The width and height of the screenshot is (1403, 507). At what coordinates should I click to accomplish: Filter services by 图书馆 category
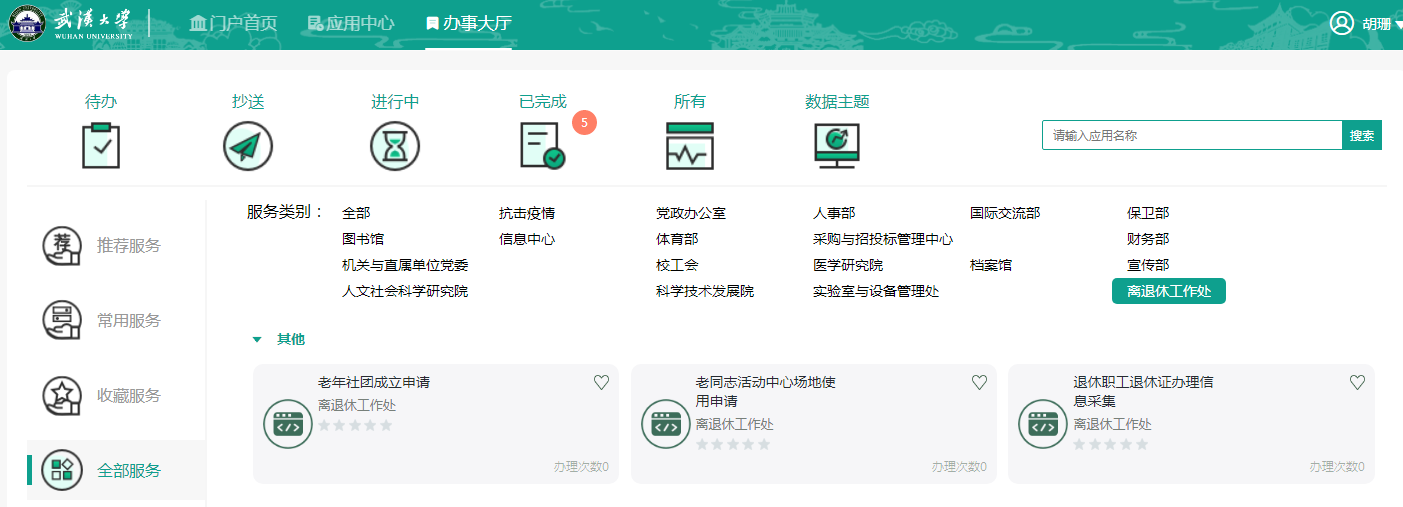[362, 239]
